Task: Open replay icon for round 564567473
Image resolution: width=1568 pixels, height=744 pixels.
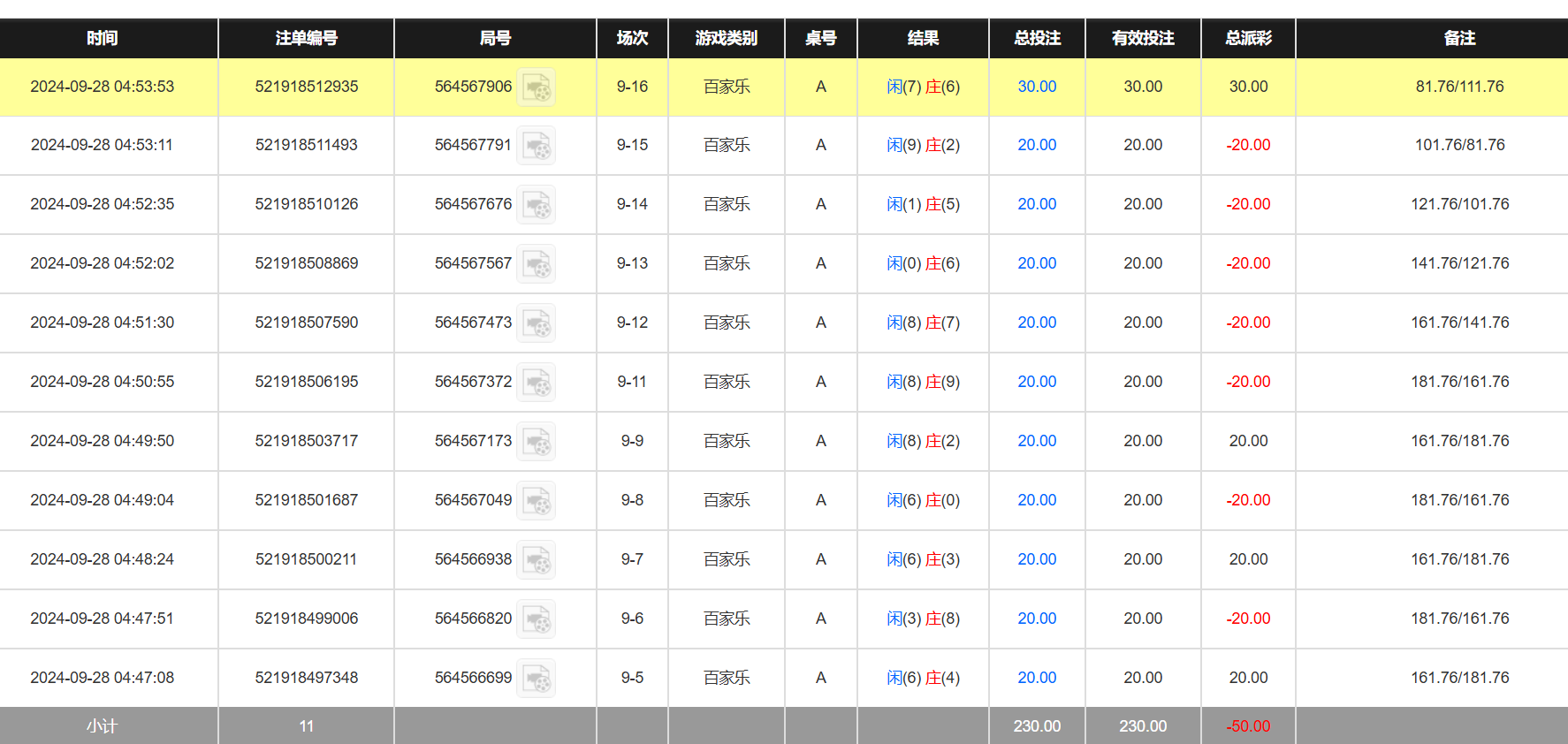Action: (x=536, y=323)
